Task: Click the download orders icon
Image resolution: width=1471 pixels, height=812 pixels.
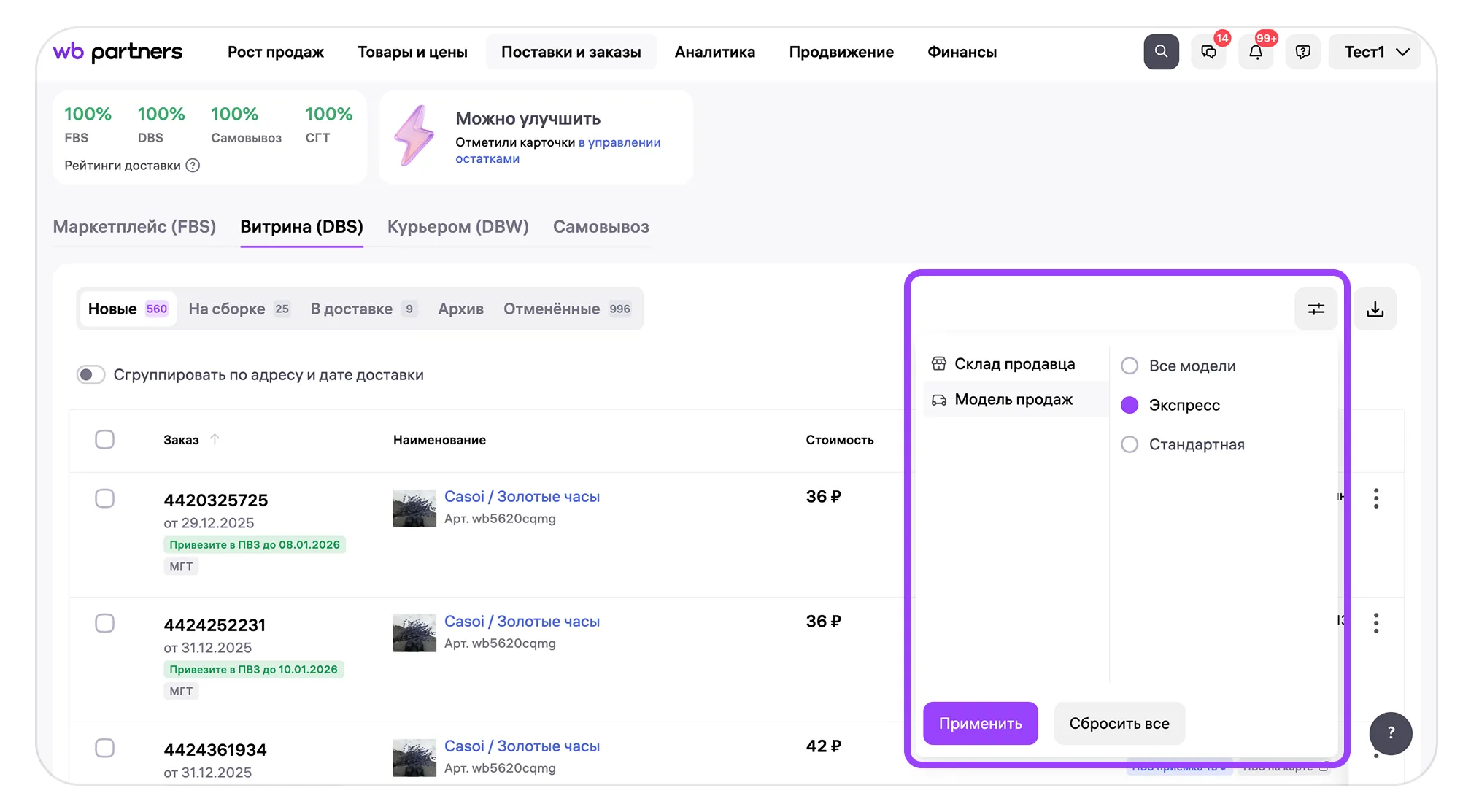Action: click(x=1375, y=309)
